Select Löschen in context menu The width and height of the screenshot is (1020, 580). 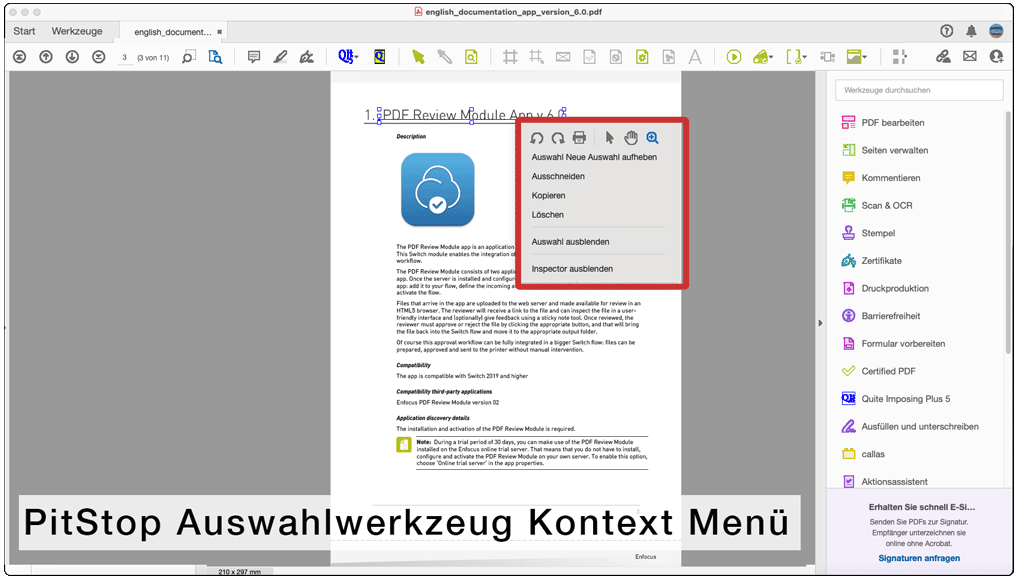coord(548,215)
